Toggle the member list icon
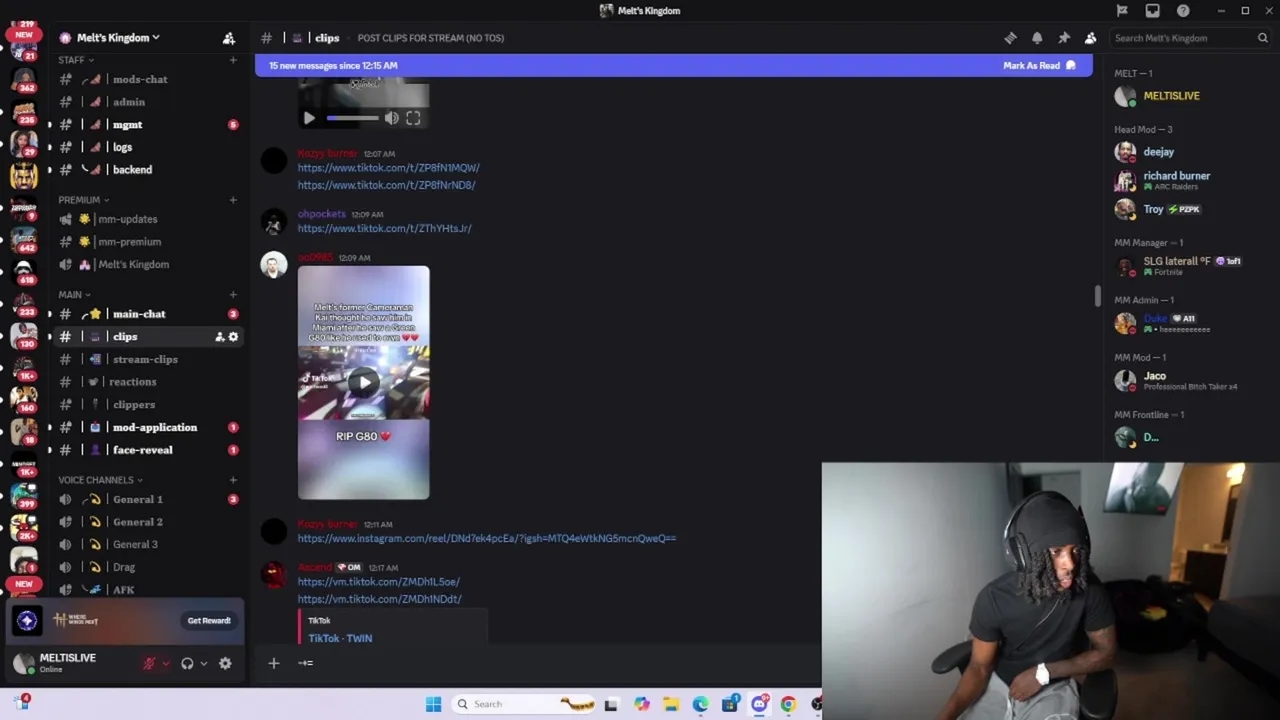Screen dimensions: 1280x720 pyautogui.click(x=1090, y=38)
